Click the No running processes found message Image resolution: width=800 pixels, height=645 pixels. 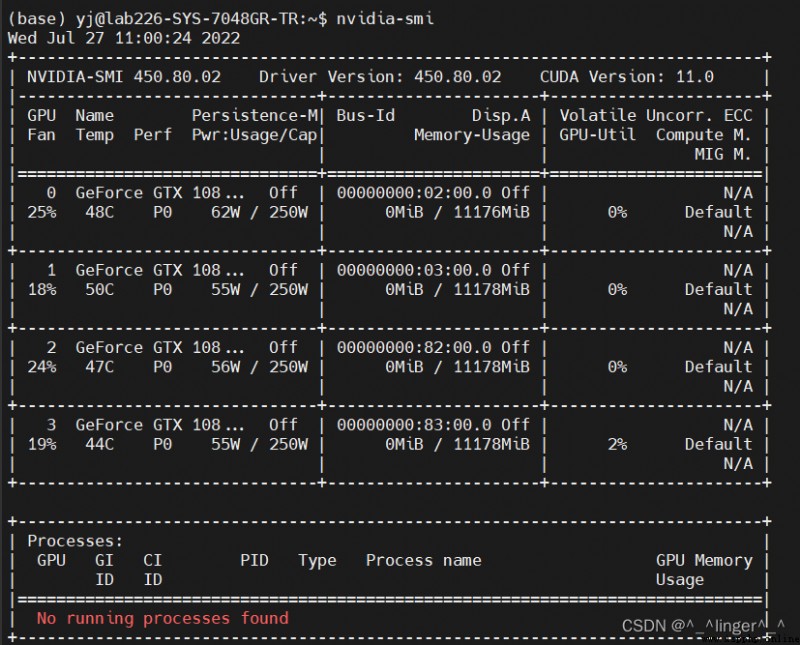point(162,618)
